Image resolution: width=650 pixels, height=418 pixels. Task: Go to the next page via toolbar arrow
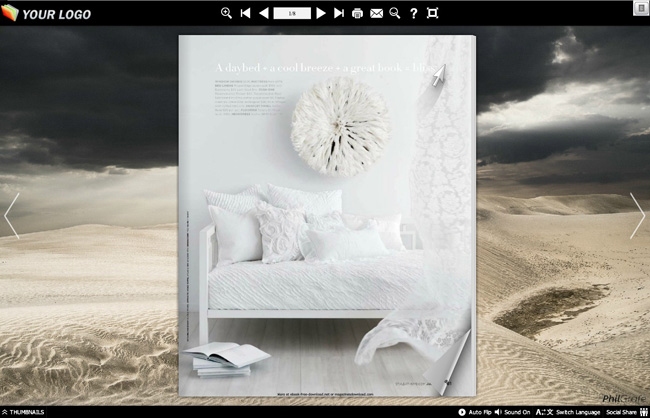321,13
